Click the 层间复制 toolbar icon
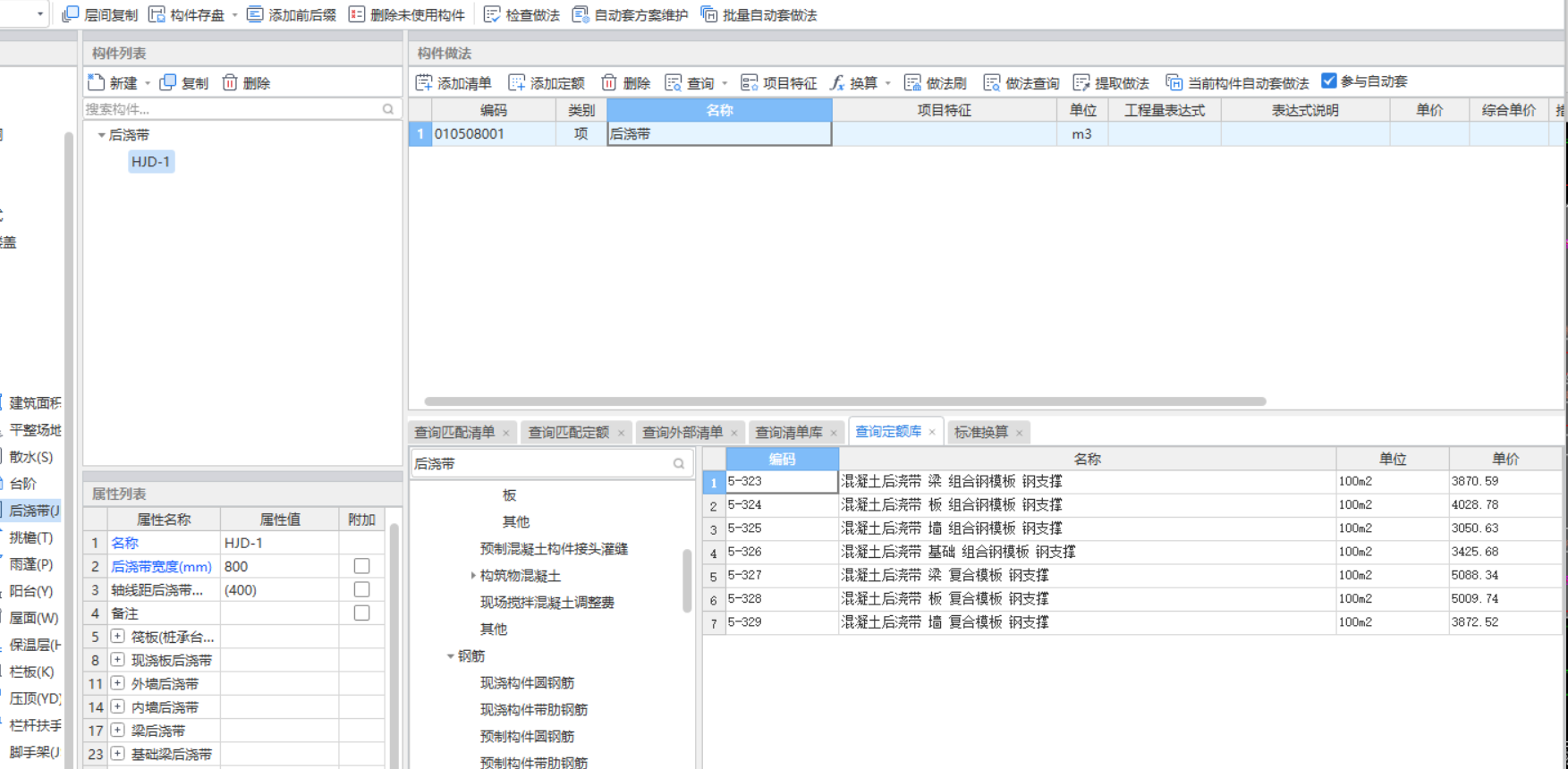The image size is (1568, 769). 71,14
